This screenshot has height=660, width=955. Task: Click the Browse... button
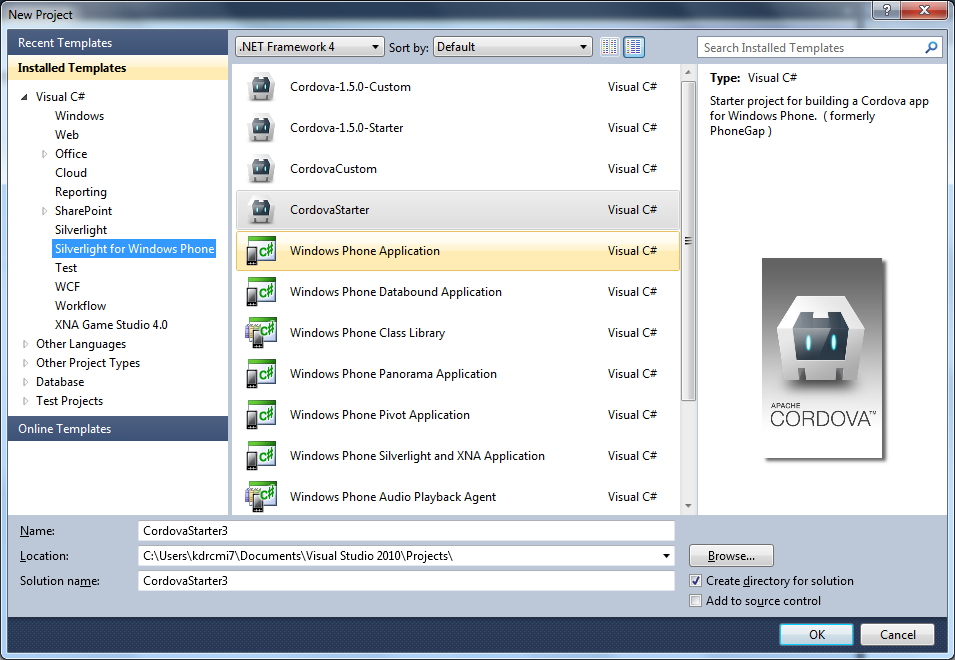click(x=731, y=556)
